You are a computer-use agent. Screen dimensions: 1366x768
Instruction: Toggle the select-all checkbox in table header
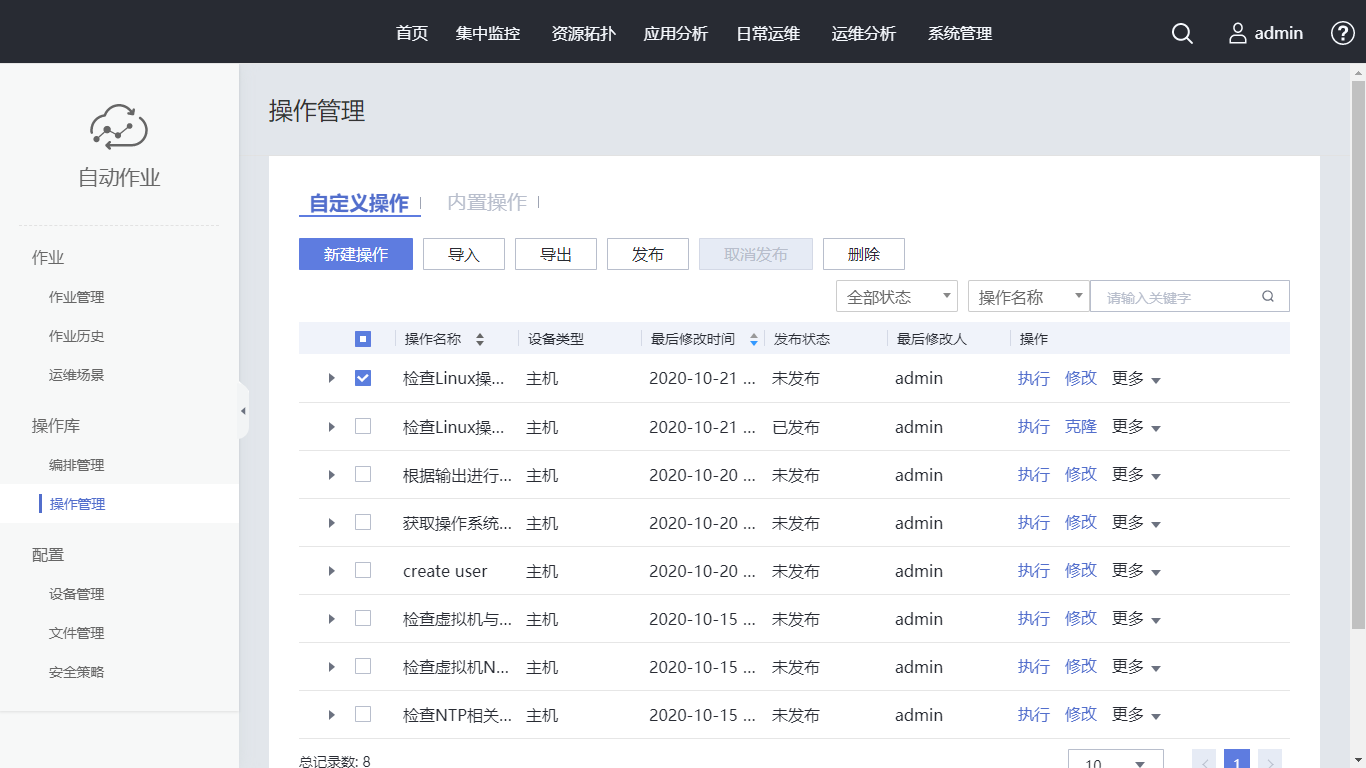pos(363,339)
